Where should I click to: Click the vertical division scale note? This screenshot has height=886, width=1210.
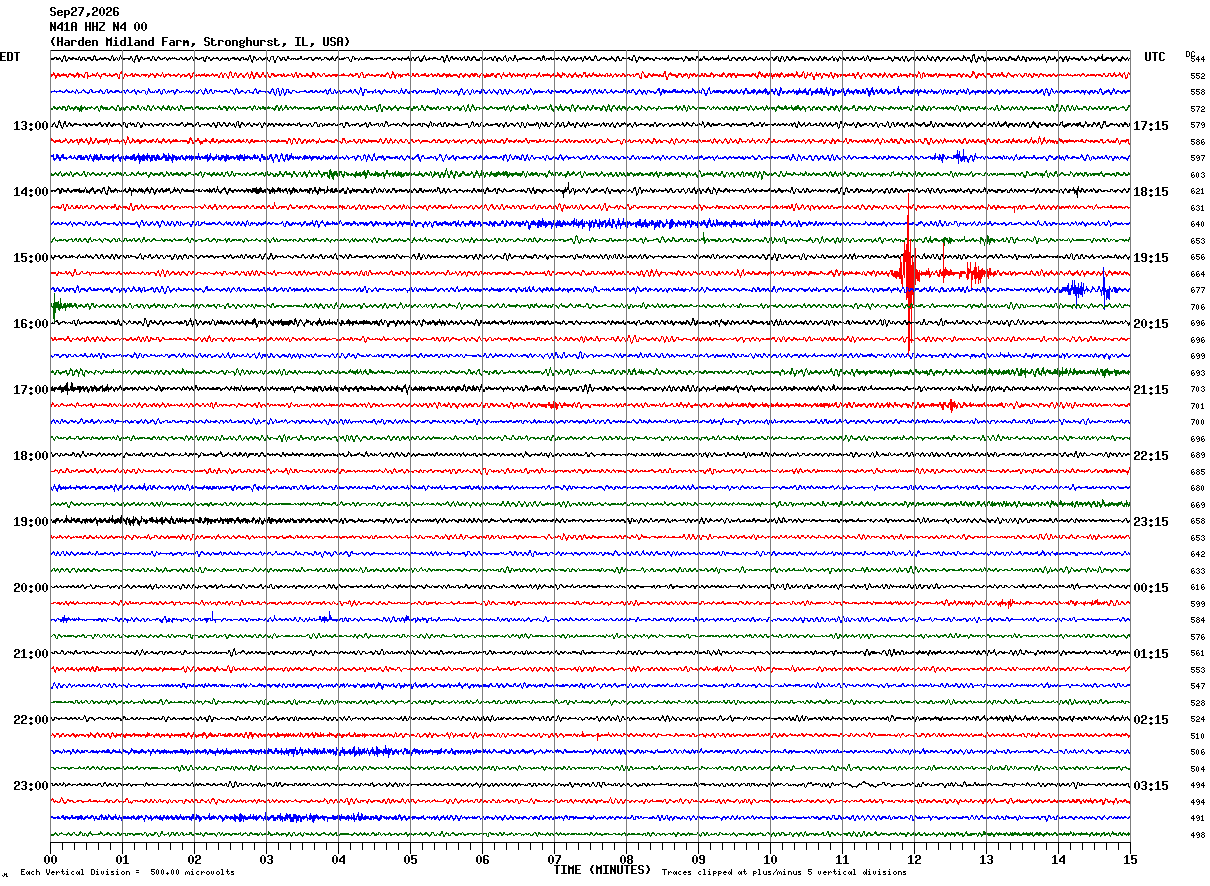click(127, 872)
